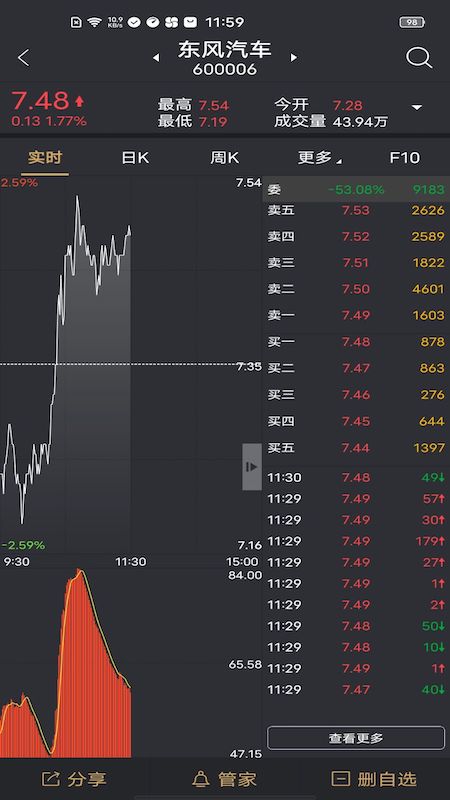Tap the 成交量 43.94万 value
The image size is (450, 800).
click(360, 121)
